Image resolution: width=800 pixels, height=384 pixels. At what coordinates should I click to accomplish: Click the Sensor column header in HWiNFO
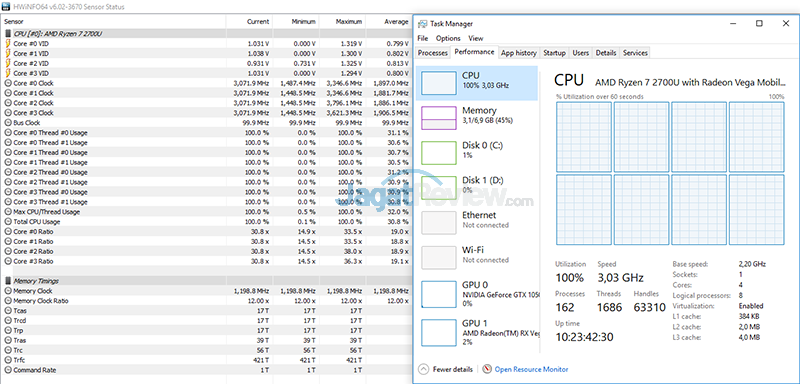[x=113, y=22]
